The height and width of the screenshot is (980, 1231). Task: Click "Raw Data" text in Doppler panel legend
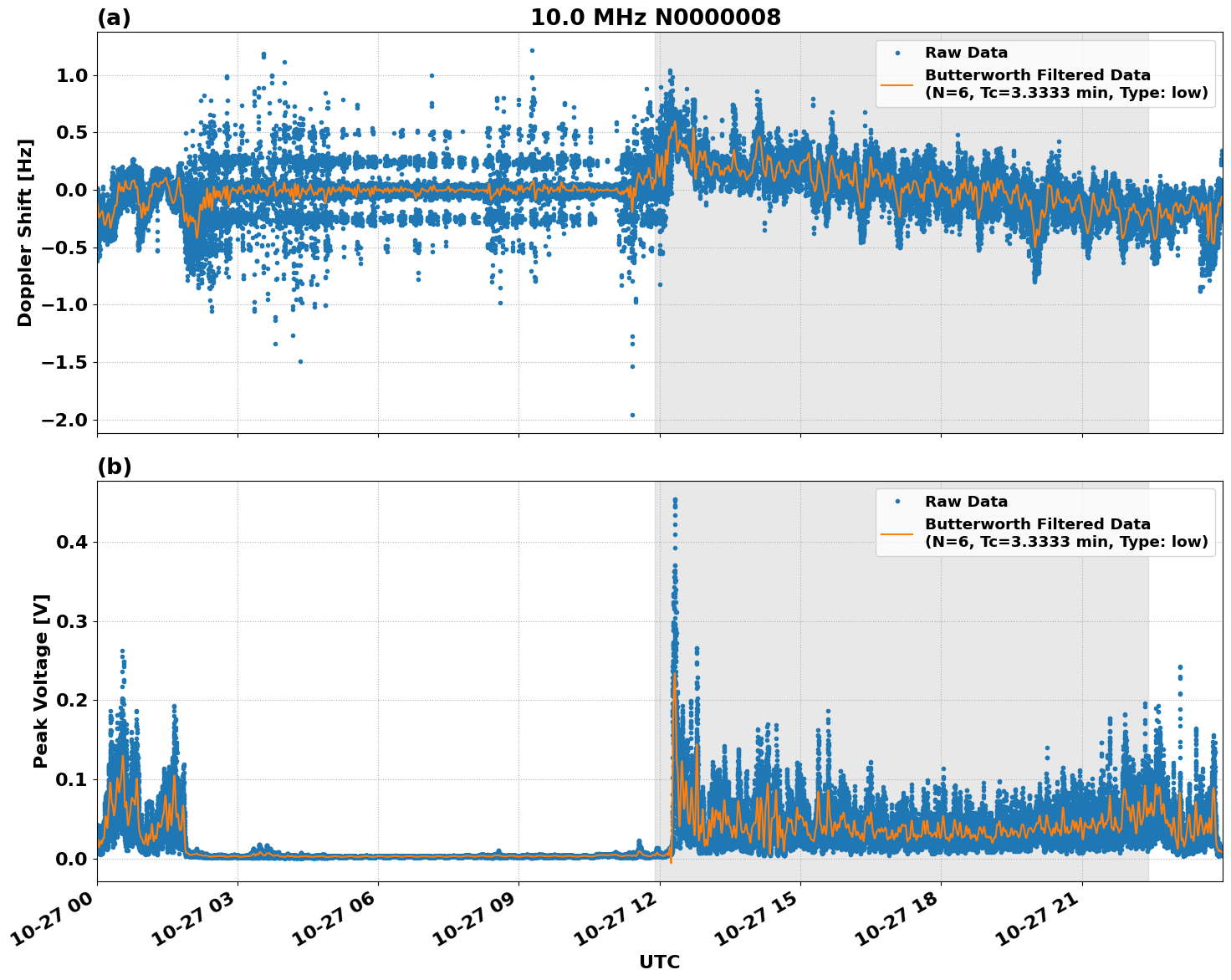click(966, 54)
